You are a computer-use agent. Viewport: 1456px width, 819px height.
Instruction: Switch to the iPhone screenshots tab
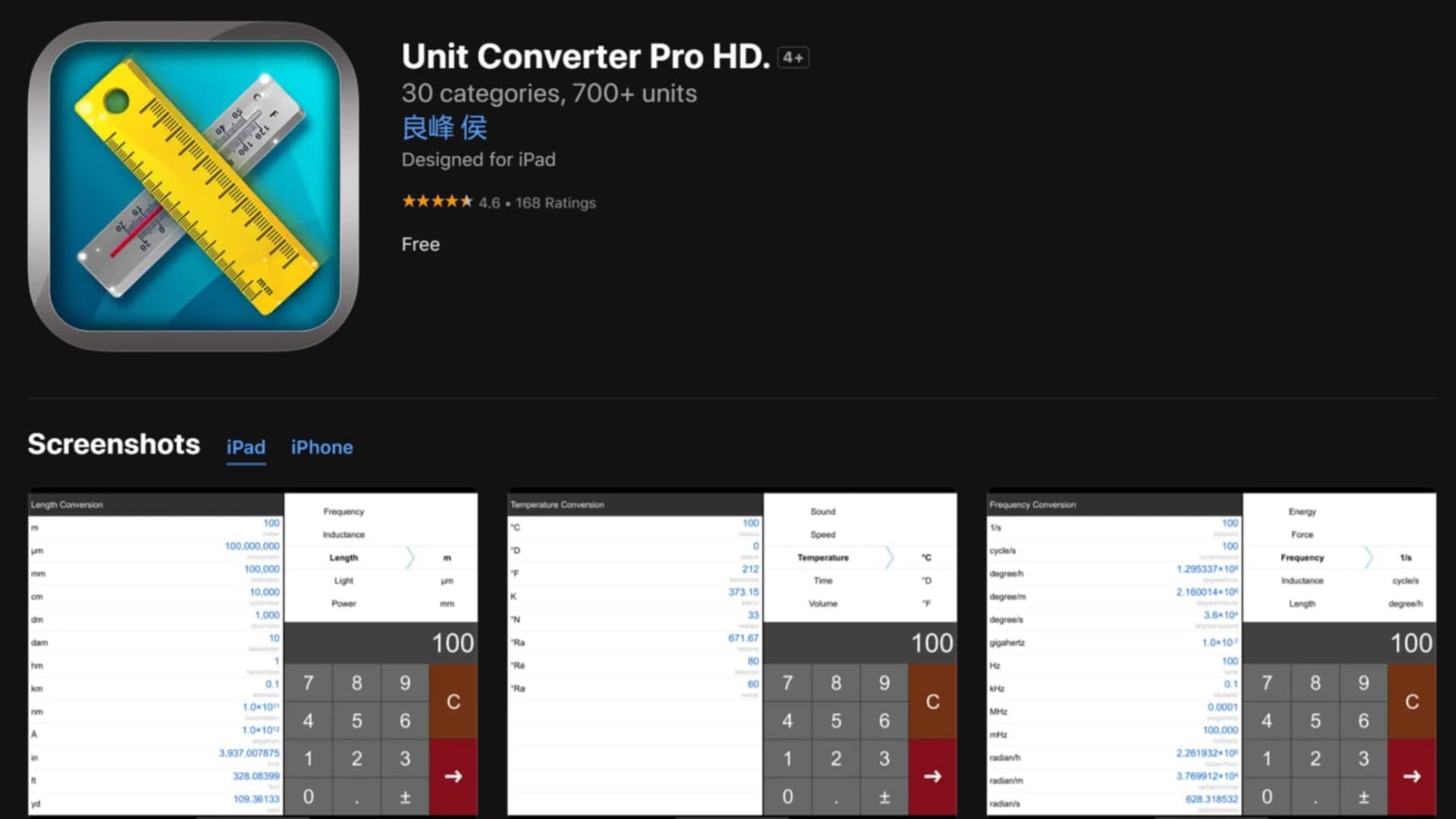coord(322,447)
